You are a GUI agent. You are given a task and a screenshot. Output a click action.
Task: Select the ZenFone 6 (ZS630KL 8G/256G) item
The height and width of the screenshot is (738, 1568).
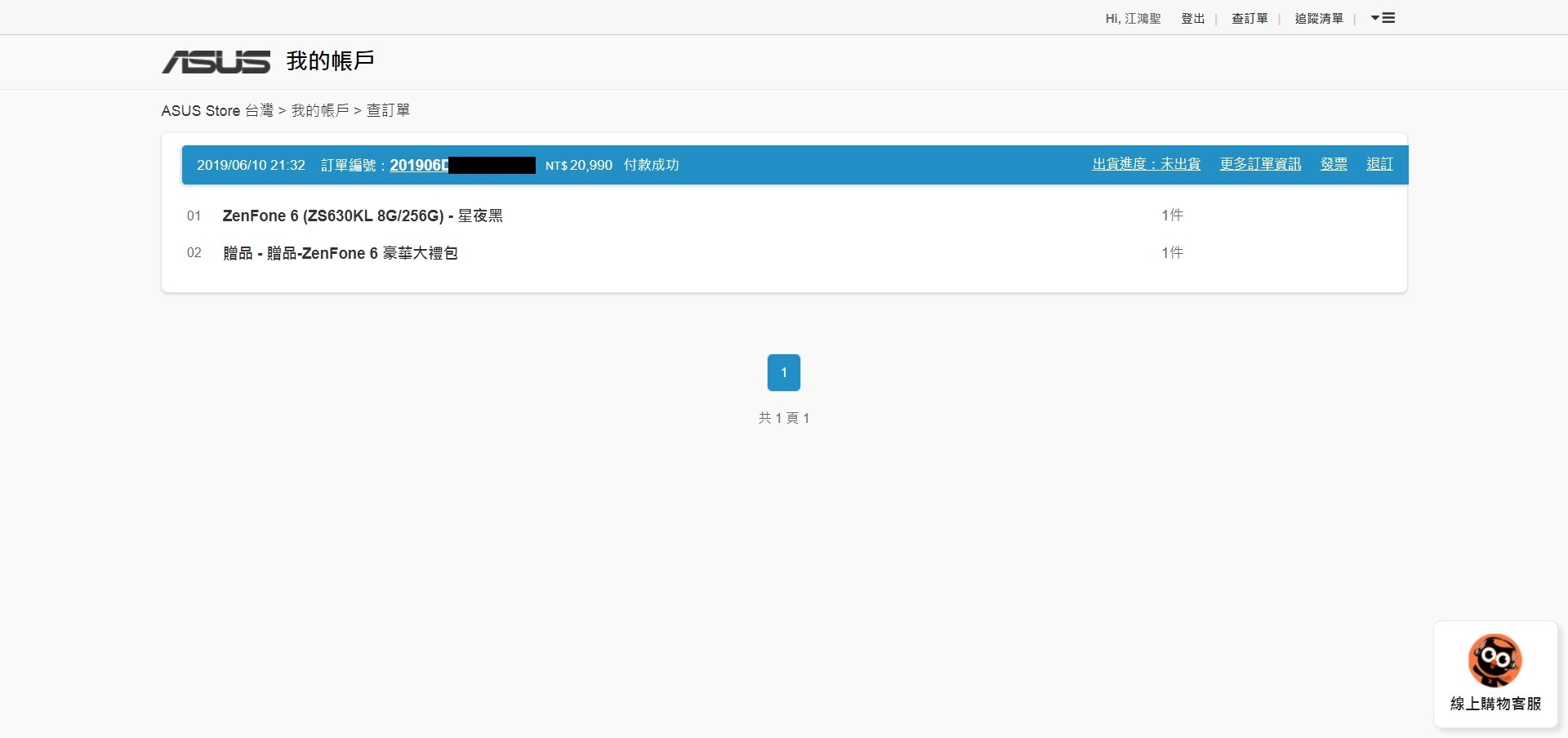(x=363, y=216)
